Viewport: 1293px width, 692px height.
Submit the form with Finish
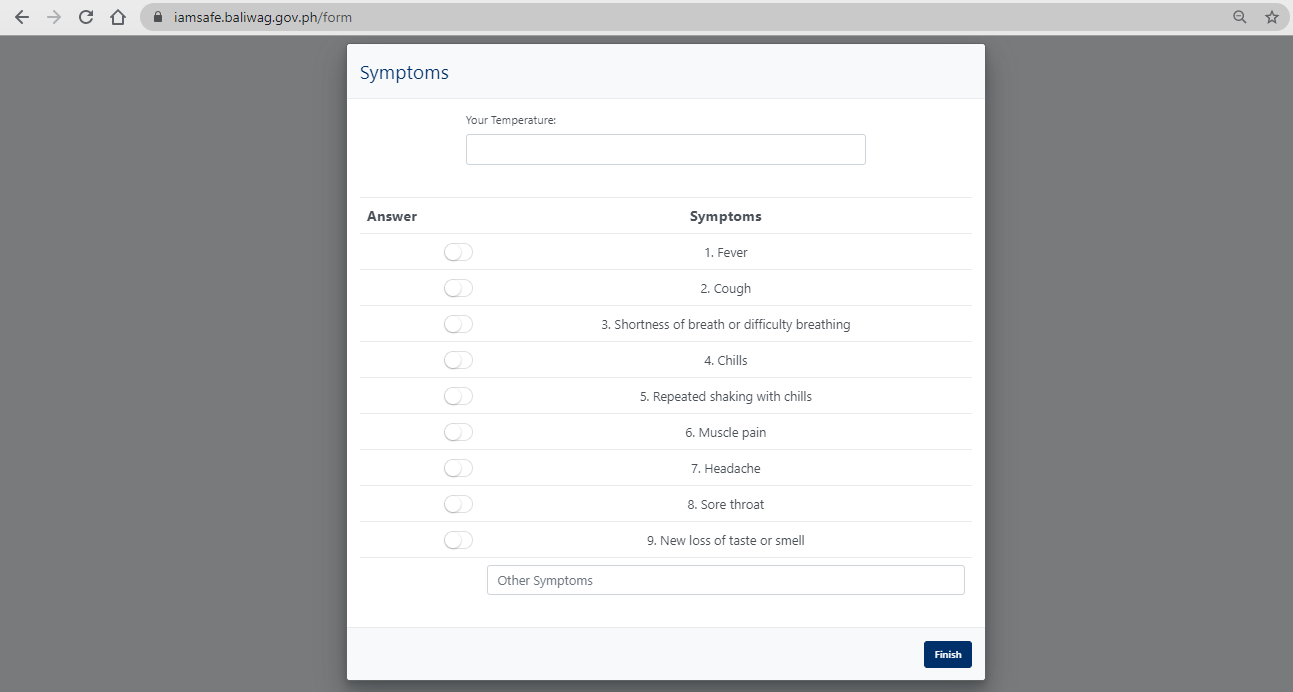(947, 654)
